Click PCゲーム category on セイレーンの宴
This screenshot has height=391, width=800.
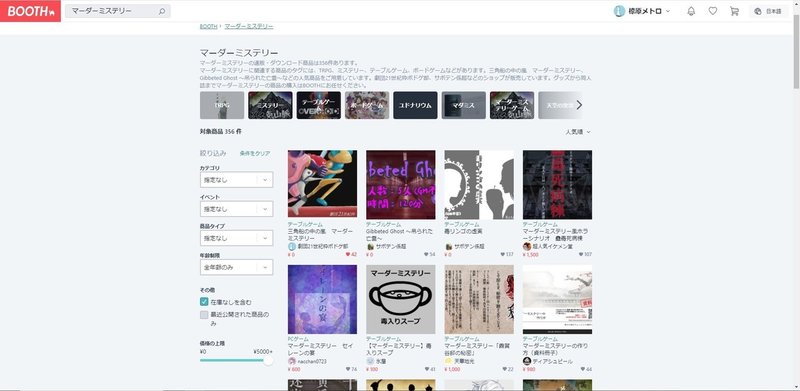pos(298,339)
